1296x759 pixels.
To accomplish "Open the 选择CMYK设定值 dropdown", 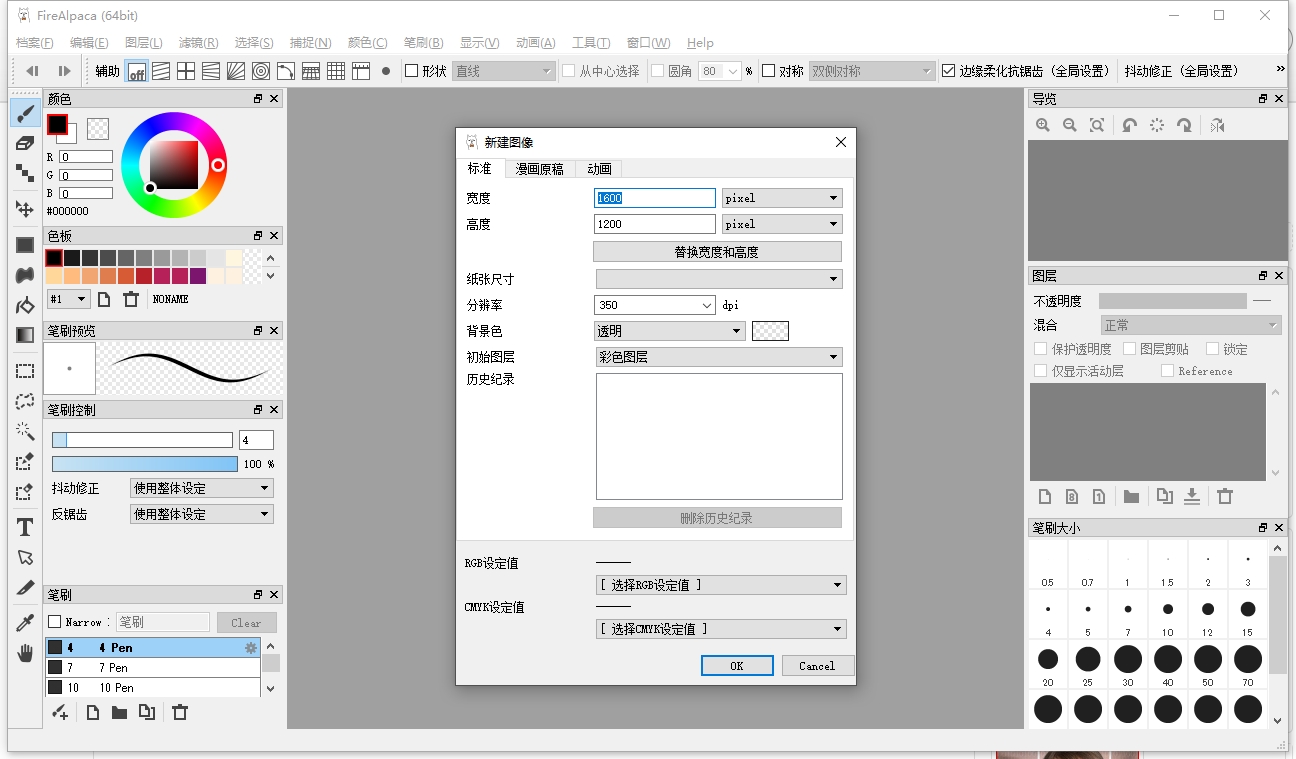I will click(x=721, y=629).
